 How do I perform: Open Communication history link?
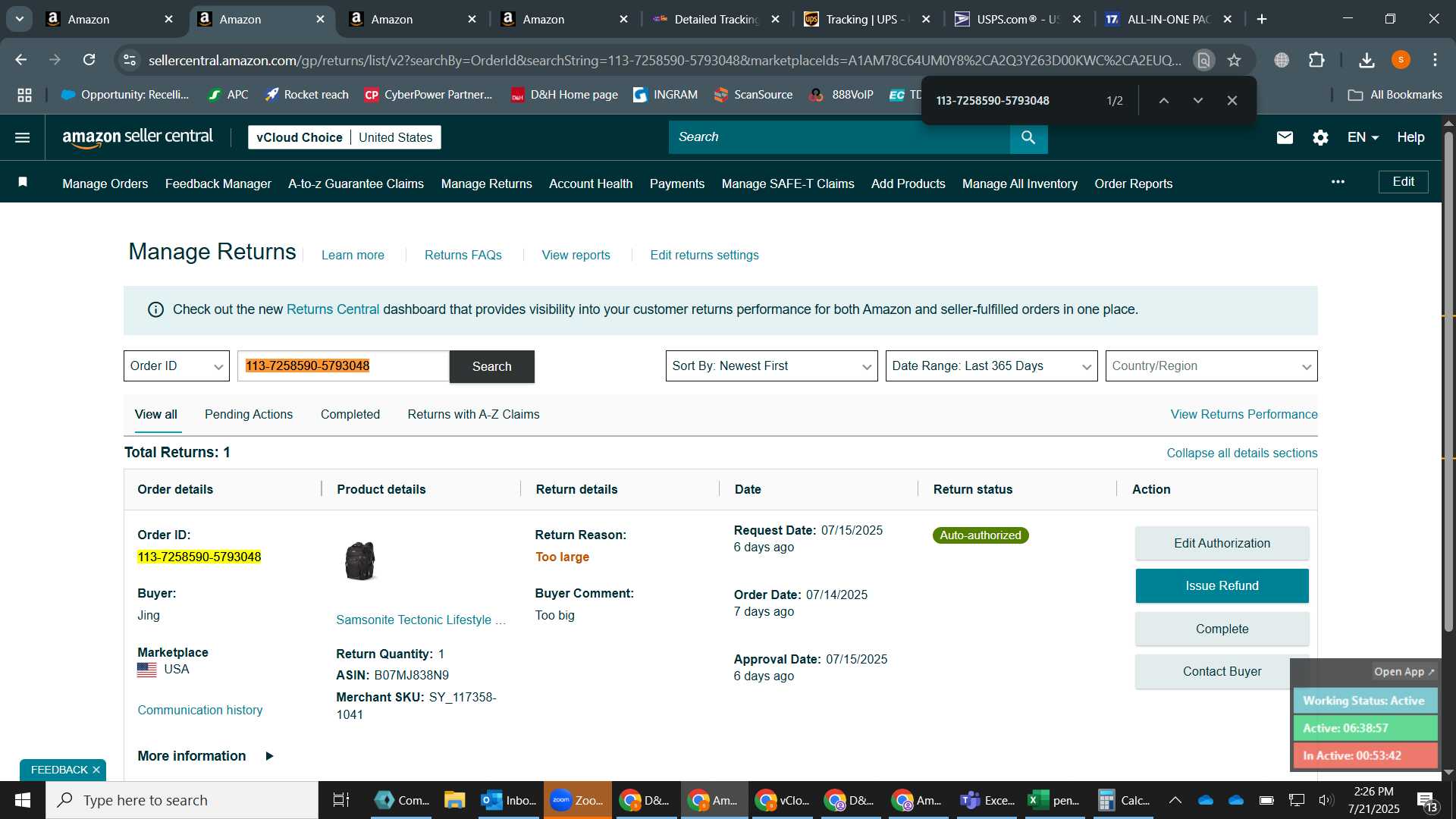pyautogui.click(x=200, y=710)
